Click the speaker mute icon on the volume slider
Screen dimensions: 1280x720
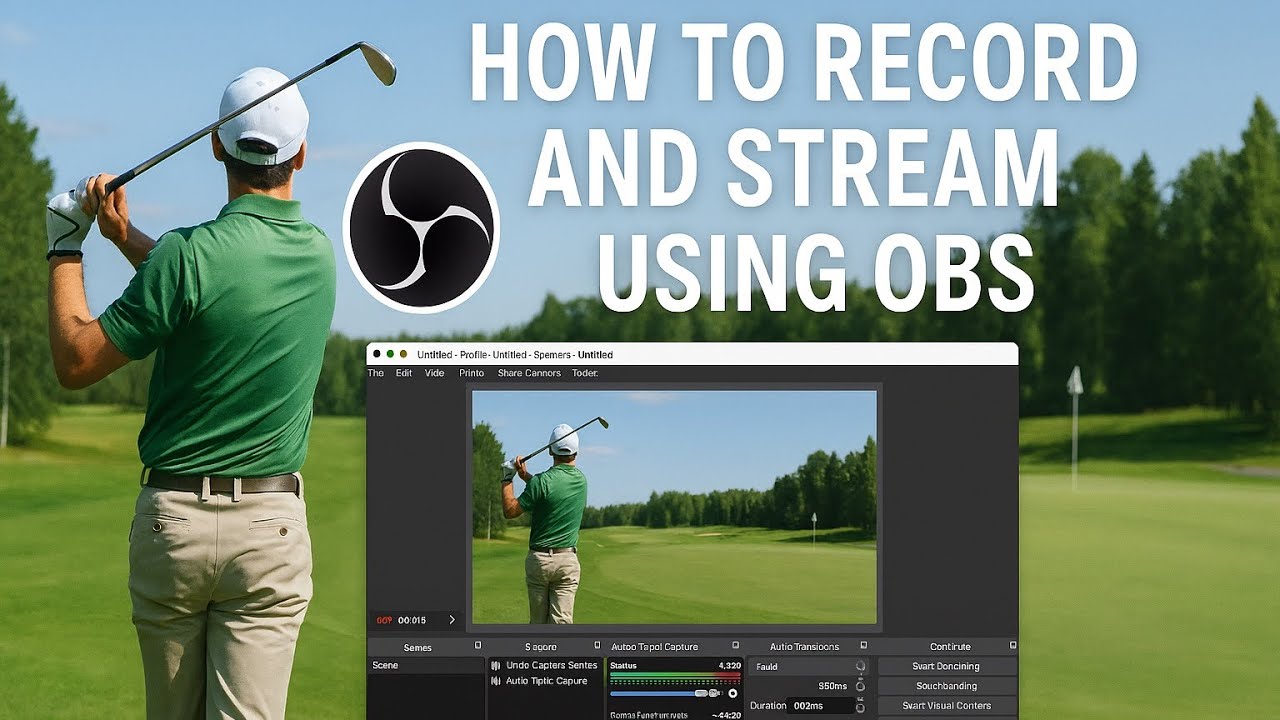(715, 693)
